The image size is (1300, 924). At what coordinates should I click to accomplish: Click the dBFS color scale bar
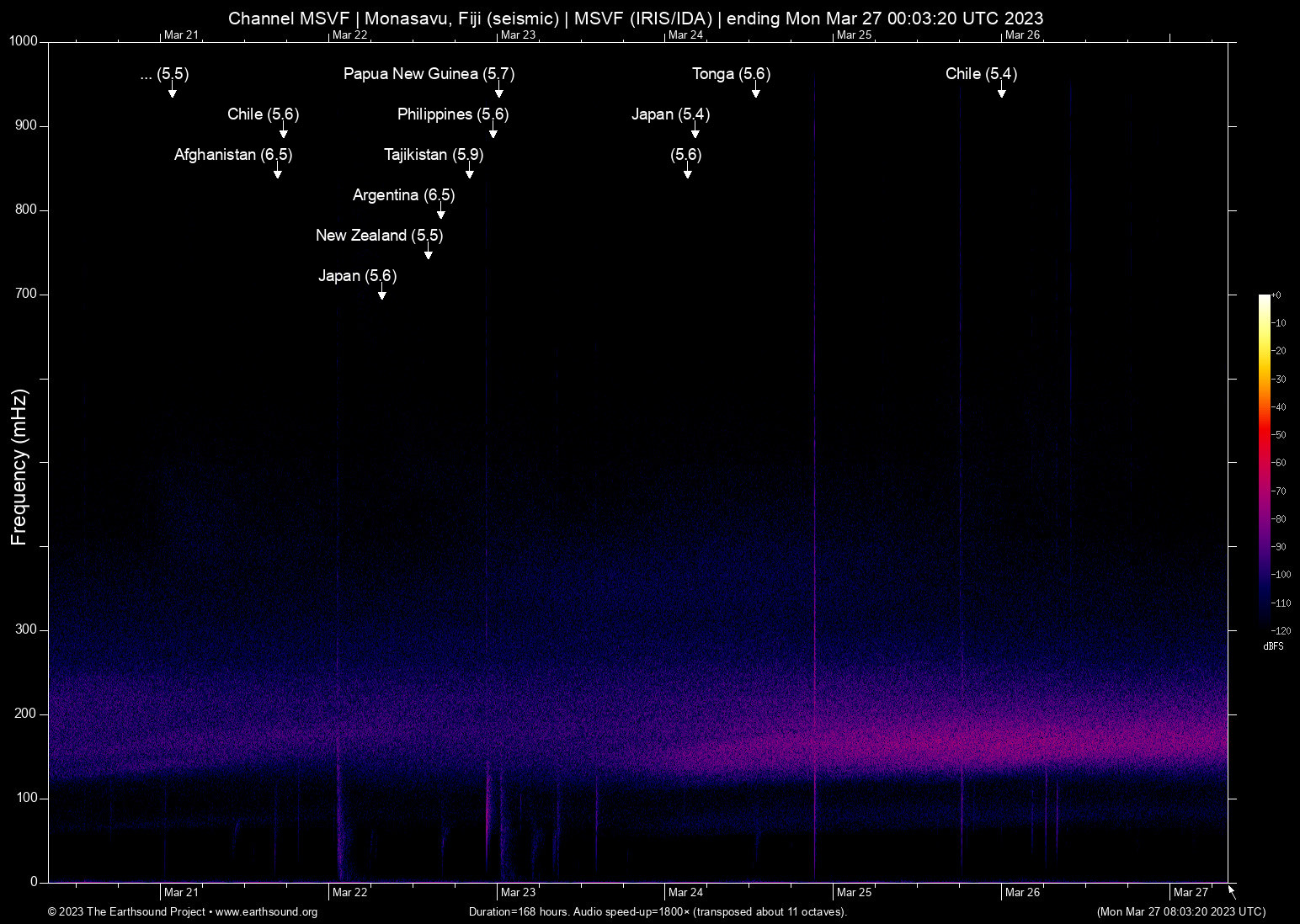1264,463
